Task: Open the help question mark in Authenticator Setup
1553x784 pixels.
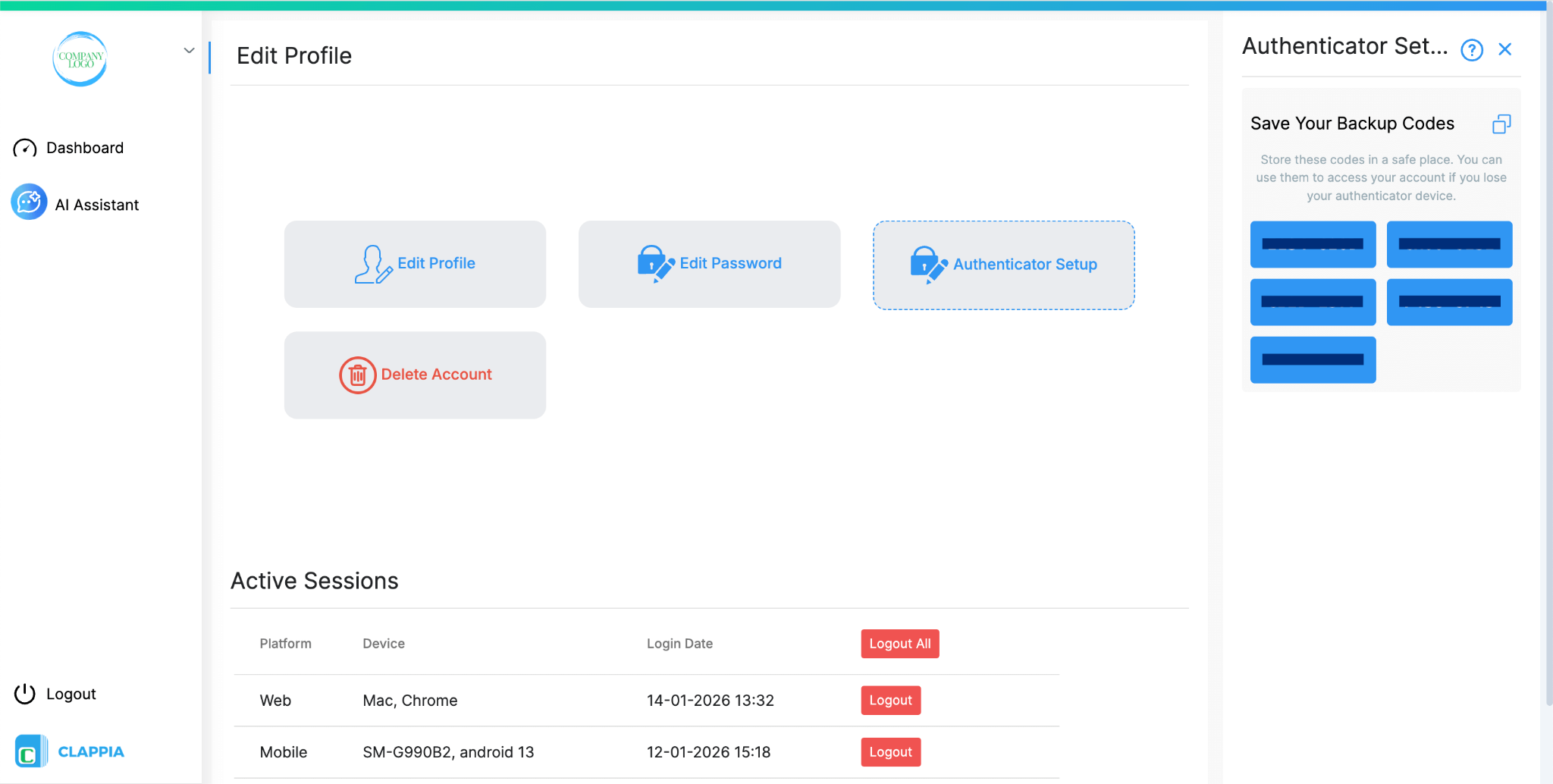Action: point(1471,49)
